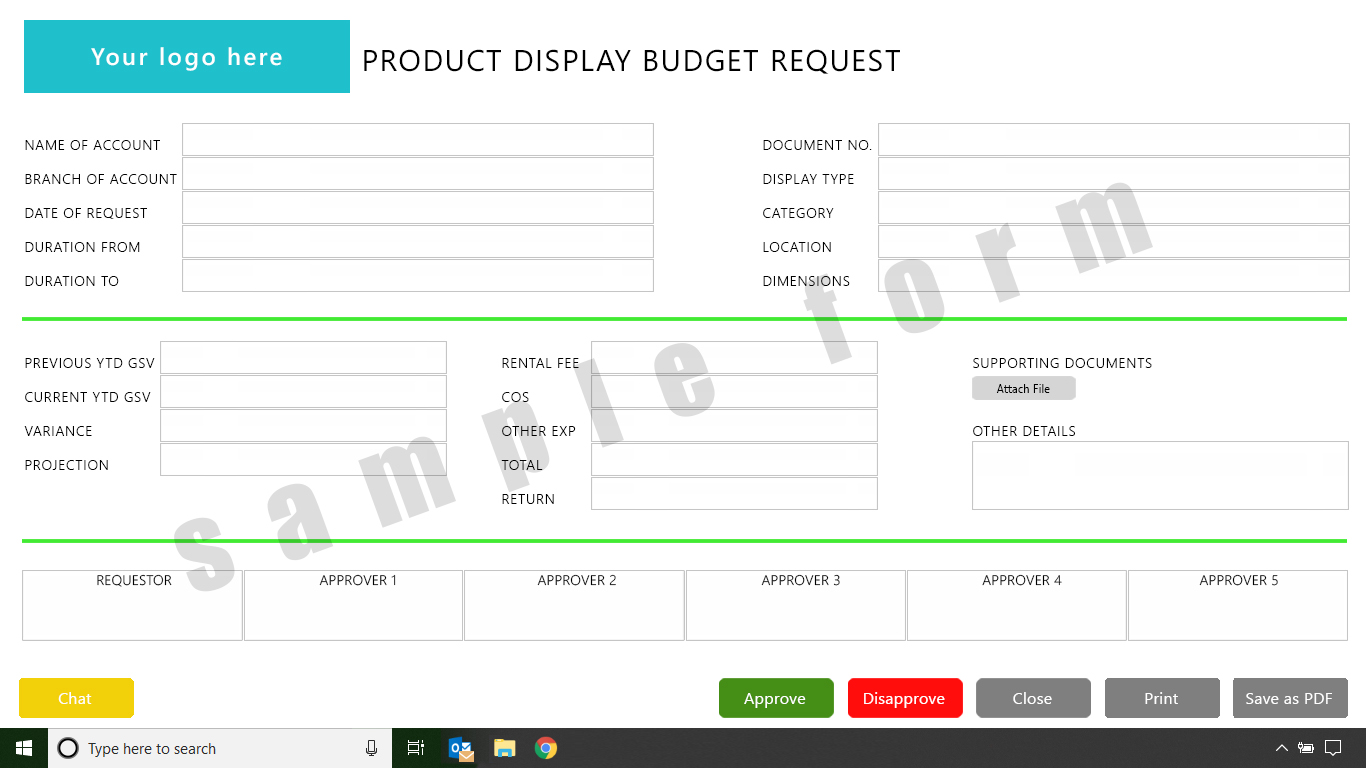Click the 'SUPPORTING DOCUMENTS' label
The height and width of the screenshot is (768, 1366).
tap(1062, 363)
